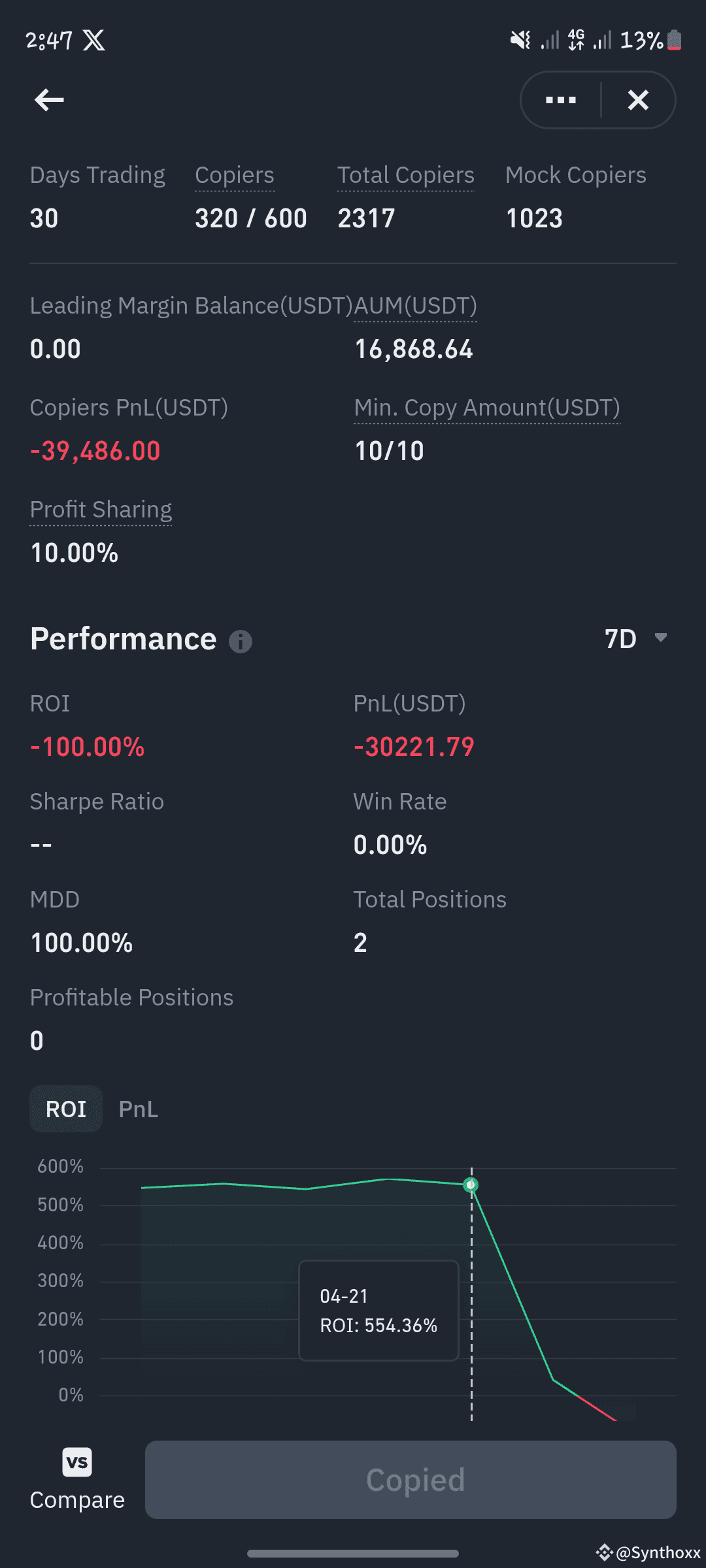The width and height of the screenshot is (706, 1568).
Task: Show Min. Copy Amount(USDT) info
Action: click(487, 408)
